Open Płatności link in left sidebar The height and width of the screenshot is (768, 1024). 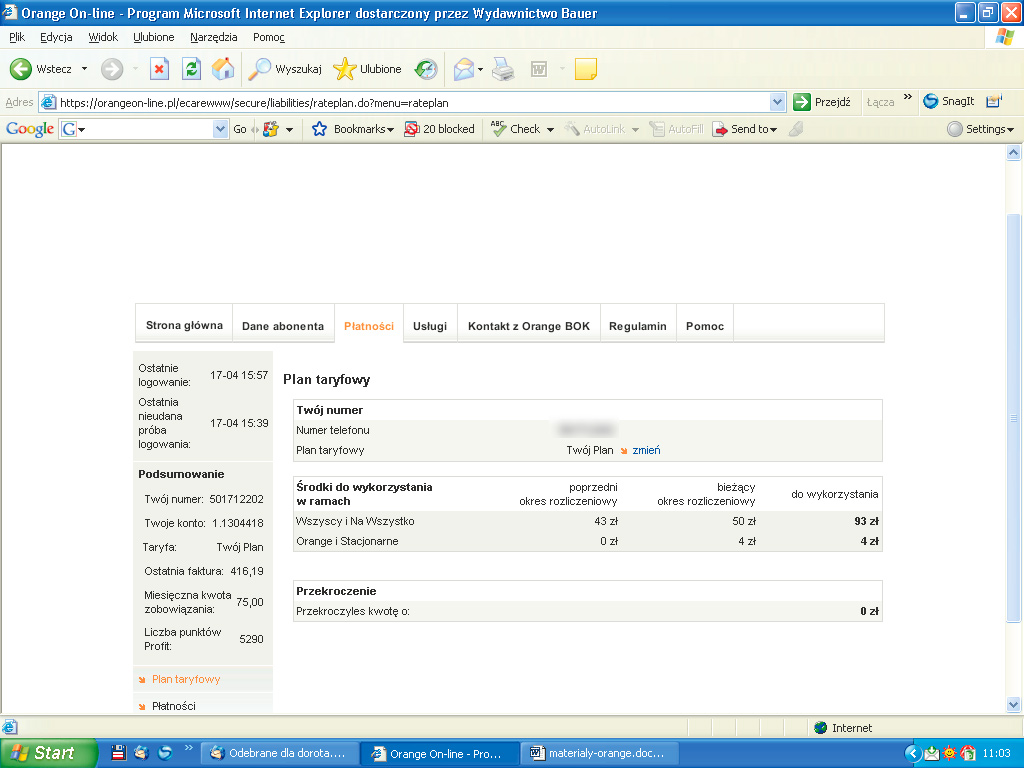pyautogui.click(x=173, y=706)
